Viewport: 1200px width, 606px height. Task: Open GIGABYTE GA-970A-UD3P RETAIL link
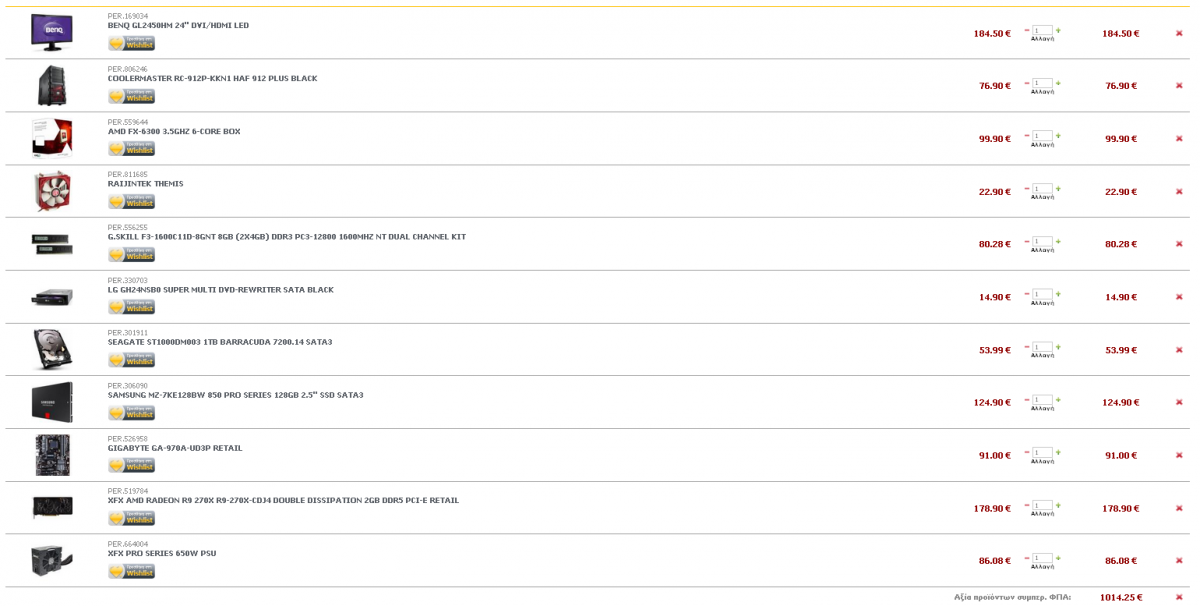click(x=175, y=448)
